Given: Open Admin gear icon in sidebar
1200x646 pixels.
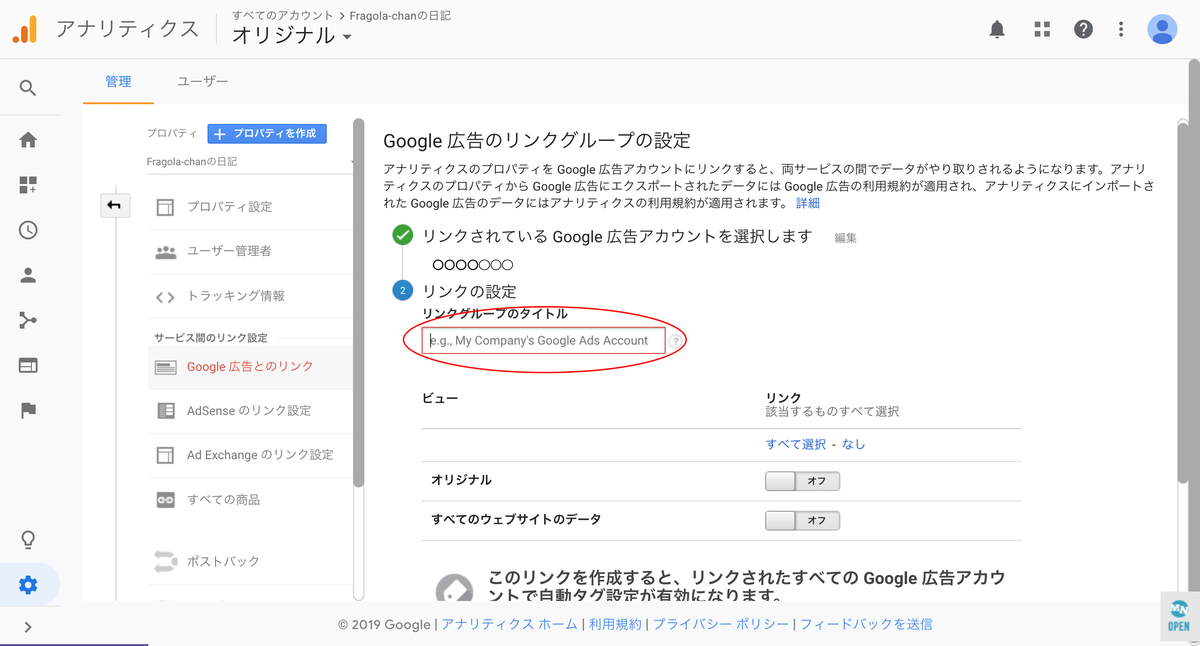Looking at the screenshot, I should coord(28,585).
